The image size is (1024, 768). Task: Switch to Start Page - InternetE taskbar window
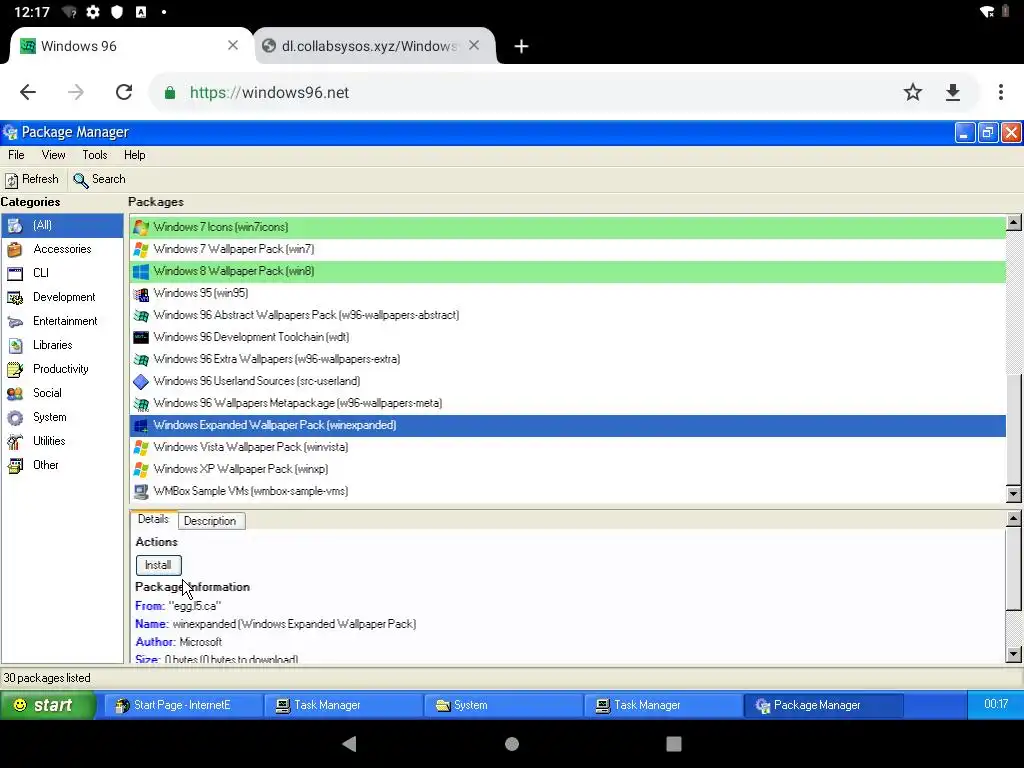[x=182, y=705]
